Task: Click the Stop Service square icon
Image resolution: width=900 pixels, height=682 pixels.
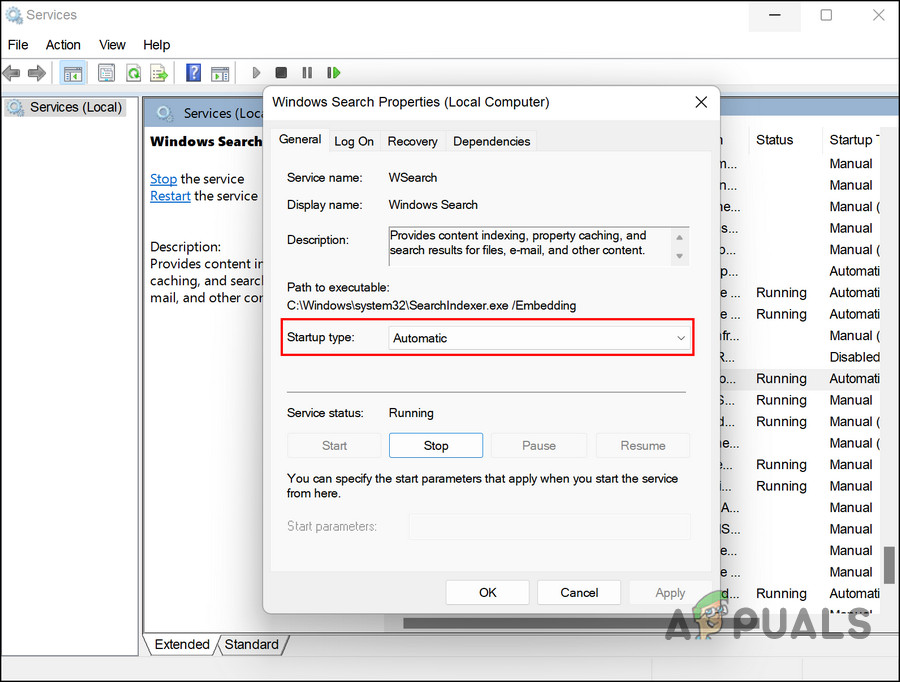Action: click(281, 73)
